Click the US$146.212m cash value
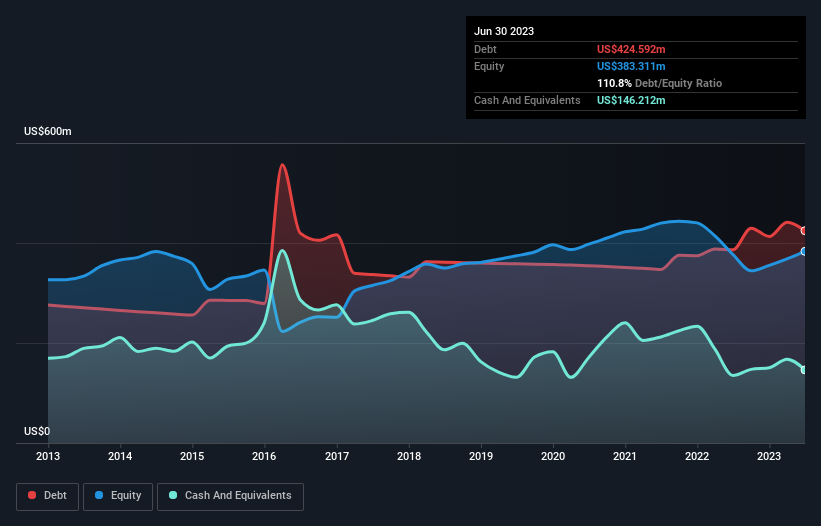Screen dimensions: 821x526 click(631, 100)
